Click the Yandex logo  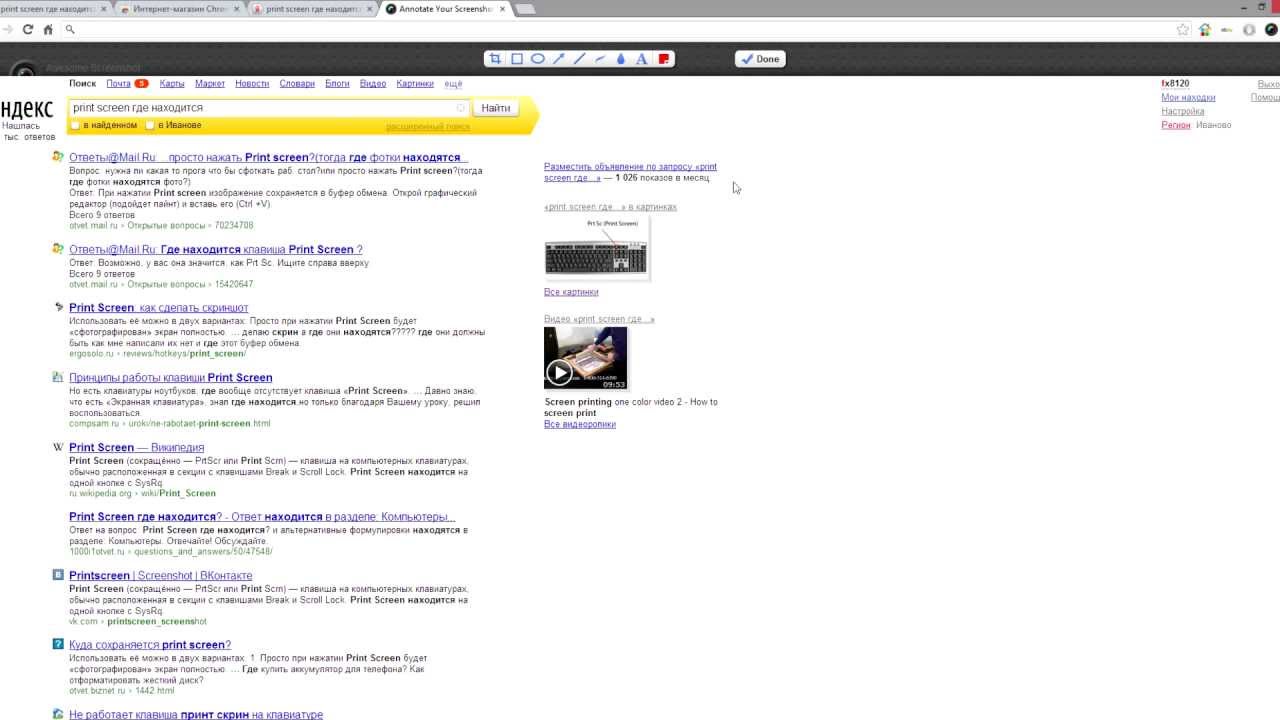[27, 110]
